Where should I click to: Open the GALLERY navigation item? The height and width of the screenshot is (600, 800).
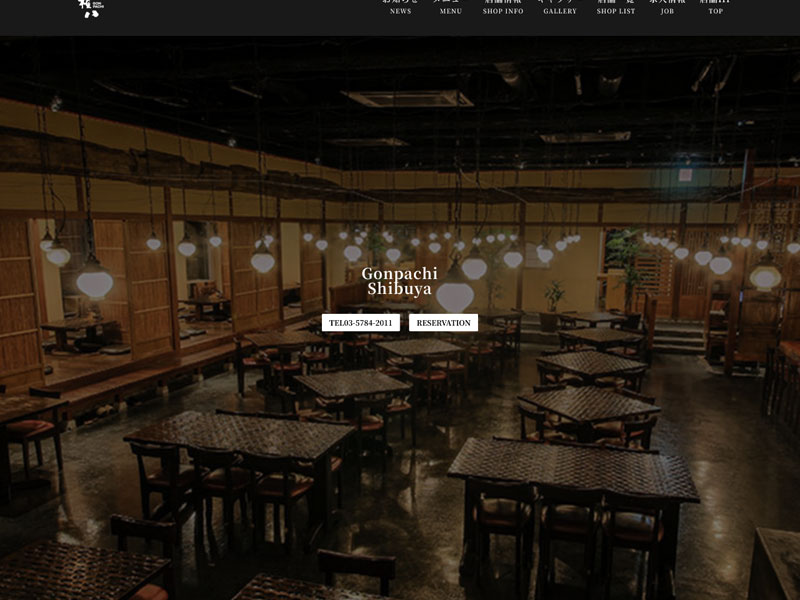coord(560,7)
